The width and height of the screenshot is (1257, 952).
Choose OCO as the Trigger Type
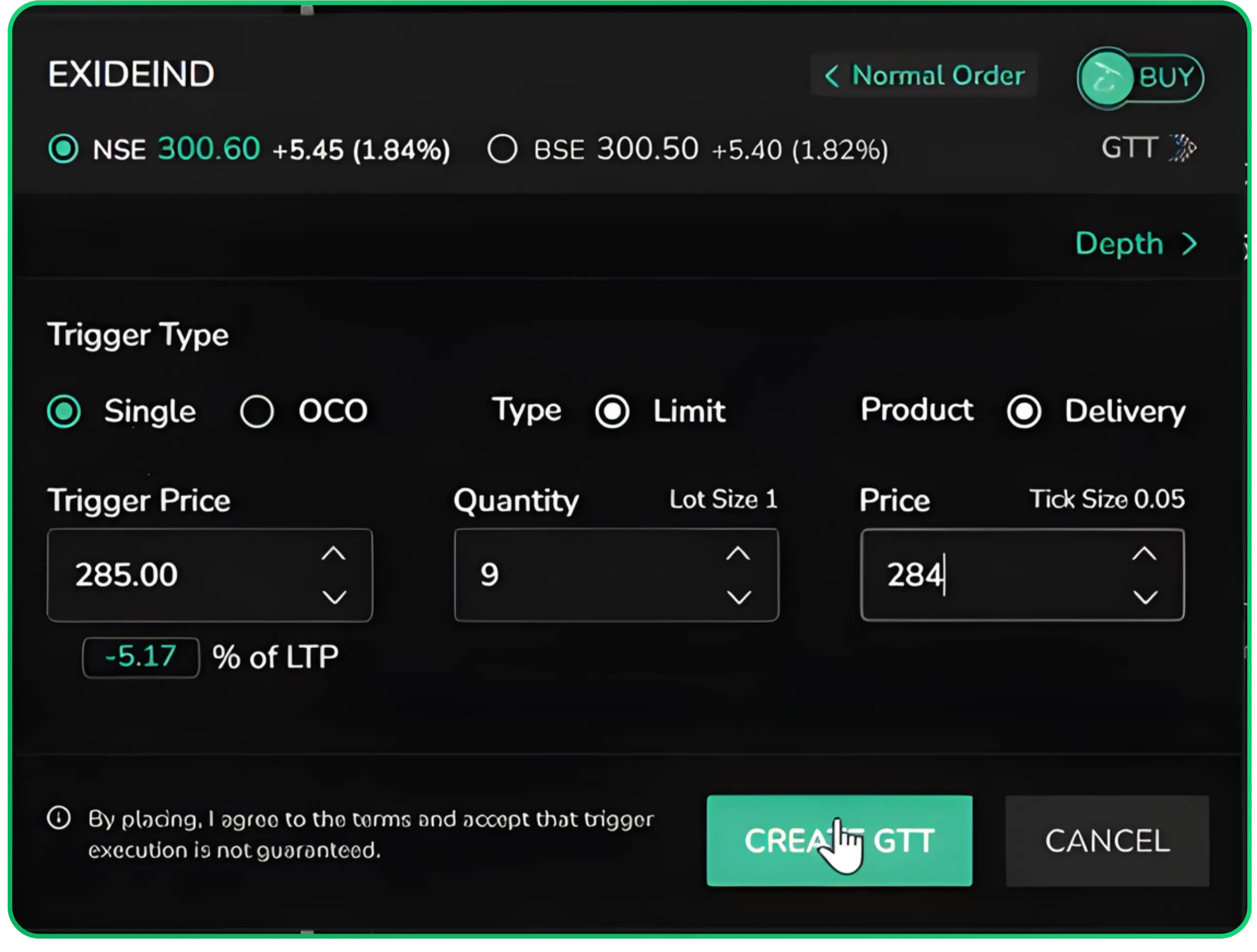pos(257,410)
